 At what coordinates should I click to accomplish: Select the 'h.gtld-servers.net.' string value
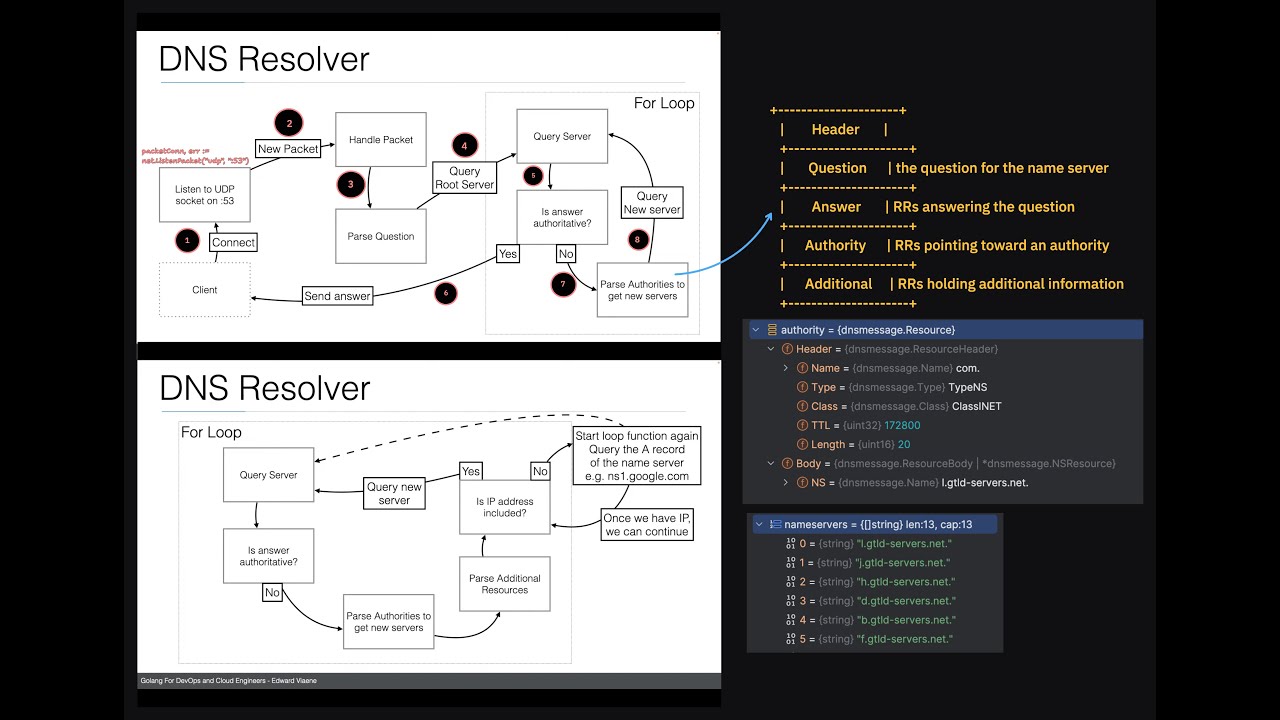coord(905,582)
